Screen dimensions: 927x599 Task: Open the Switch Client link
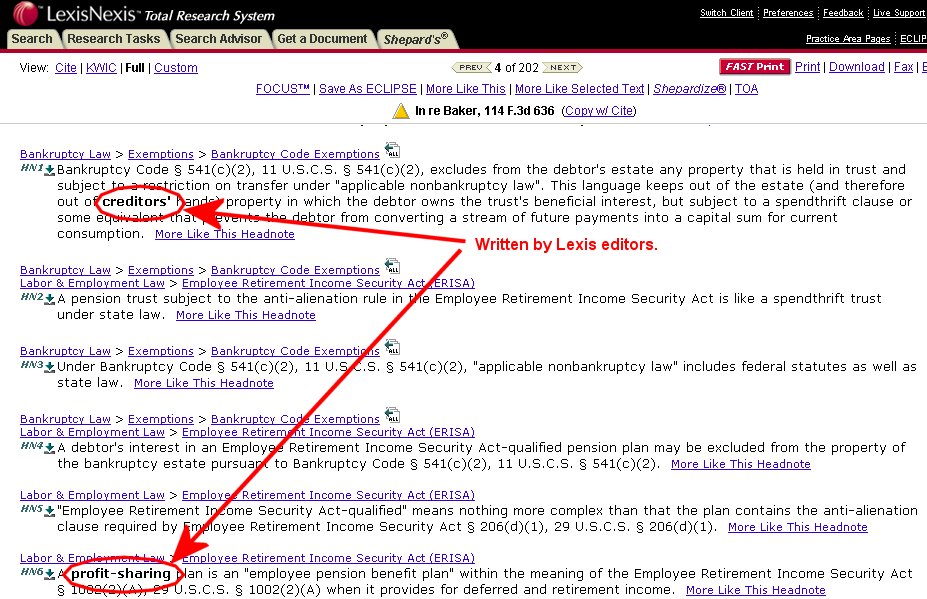(x=727, y=13)
